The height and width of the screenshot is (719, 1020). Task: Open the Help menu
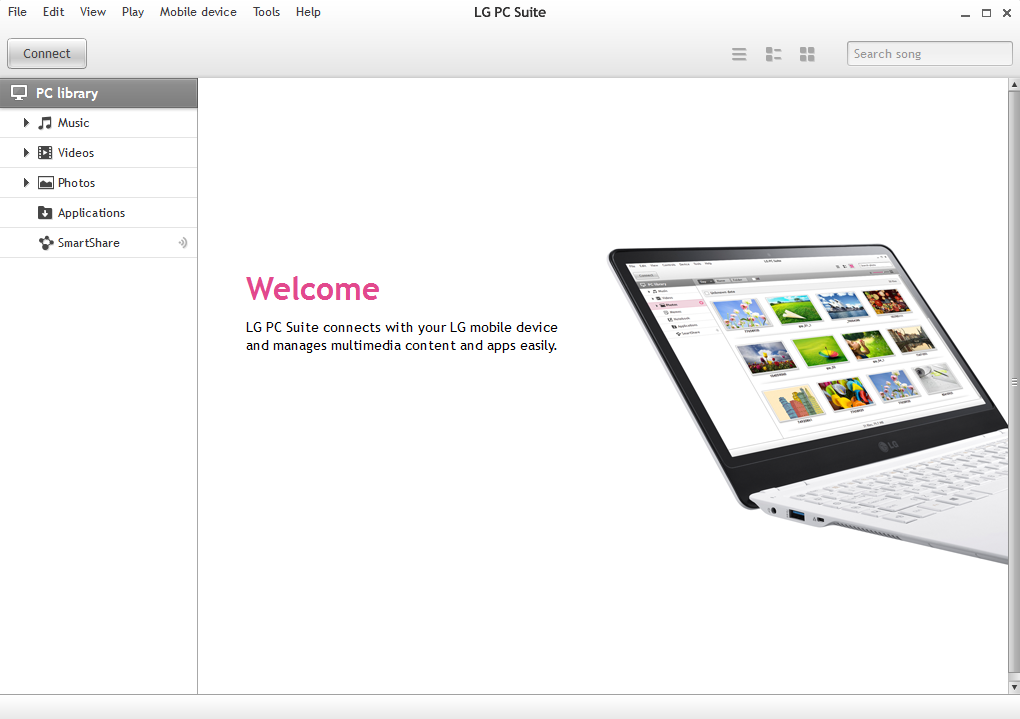click(308, 12)
